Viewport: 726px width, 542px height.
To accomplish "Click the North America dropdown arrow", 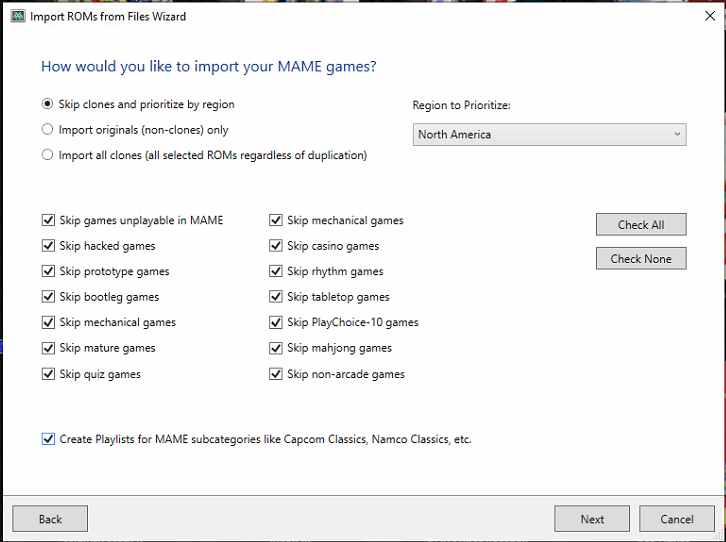I will point(677,135).
